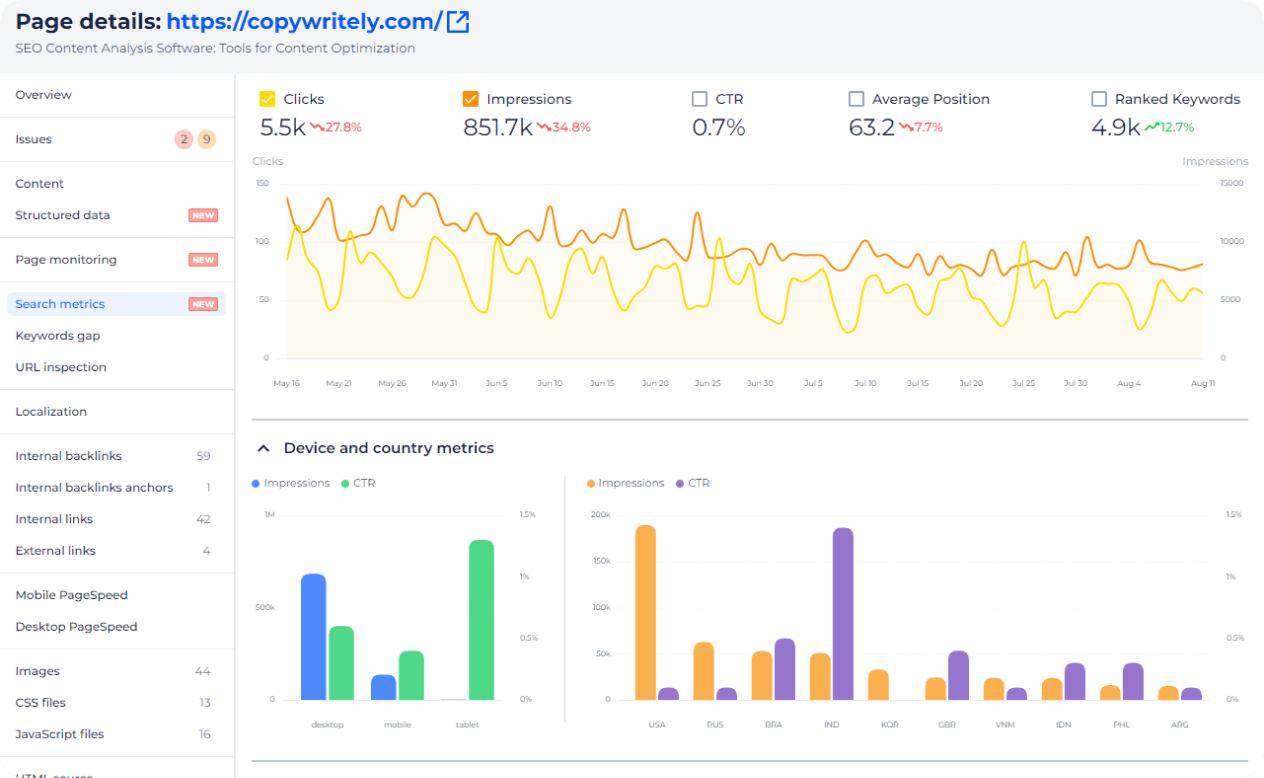Screen dimensions: 1264x778
Task: Click the 4.9k Ranked Keywords value
Action: (x=1116, y=128)
